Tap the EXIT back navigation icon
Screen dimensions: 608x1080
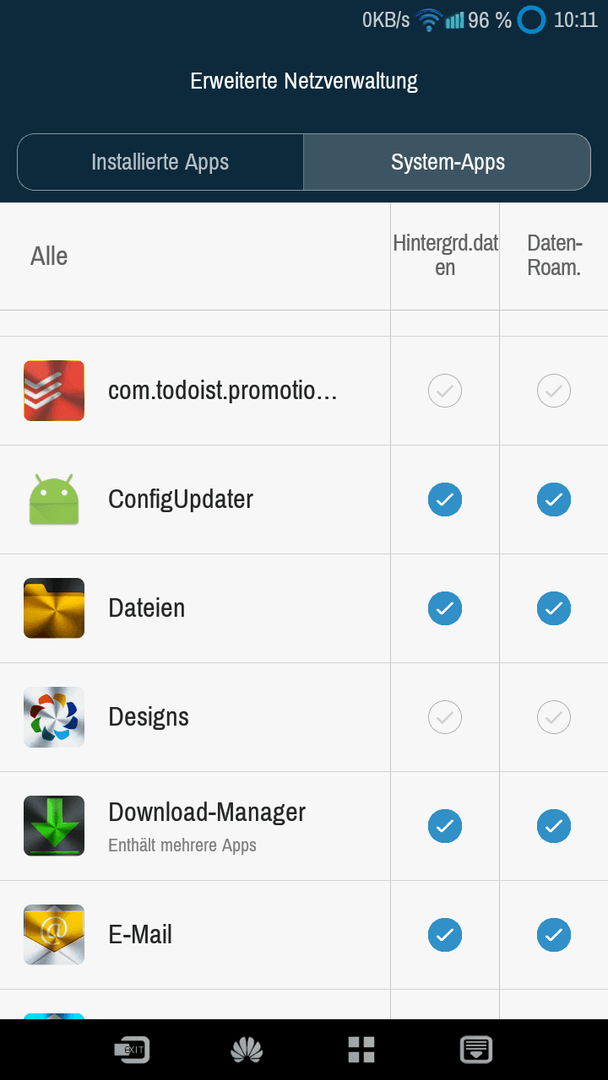pos(132,1050)
